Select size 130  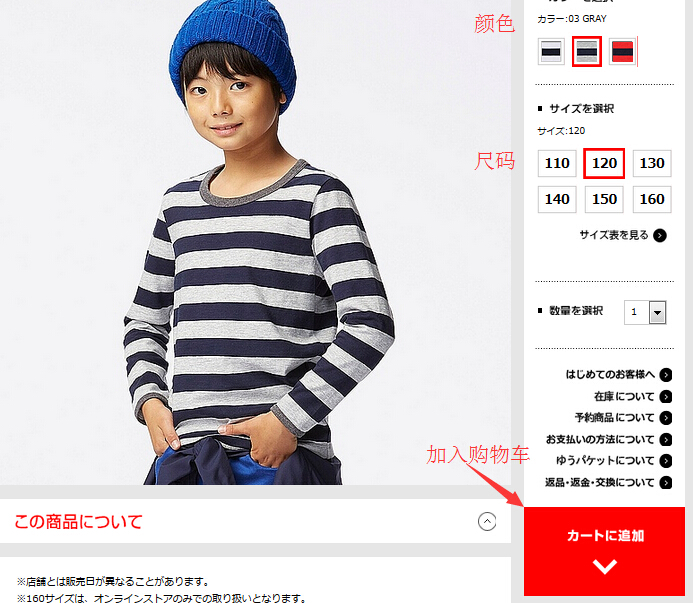point(652,164)
